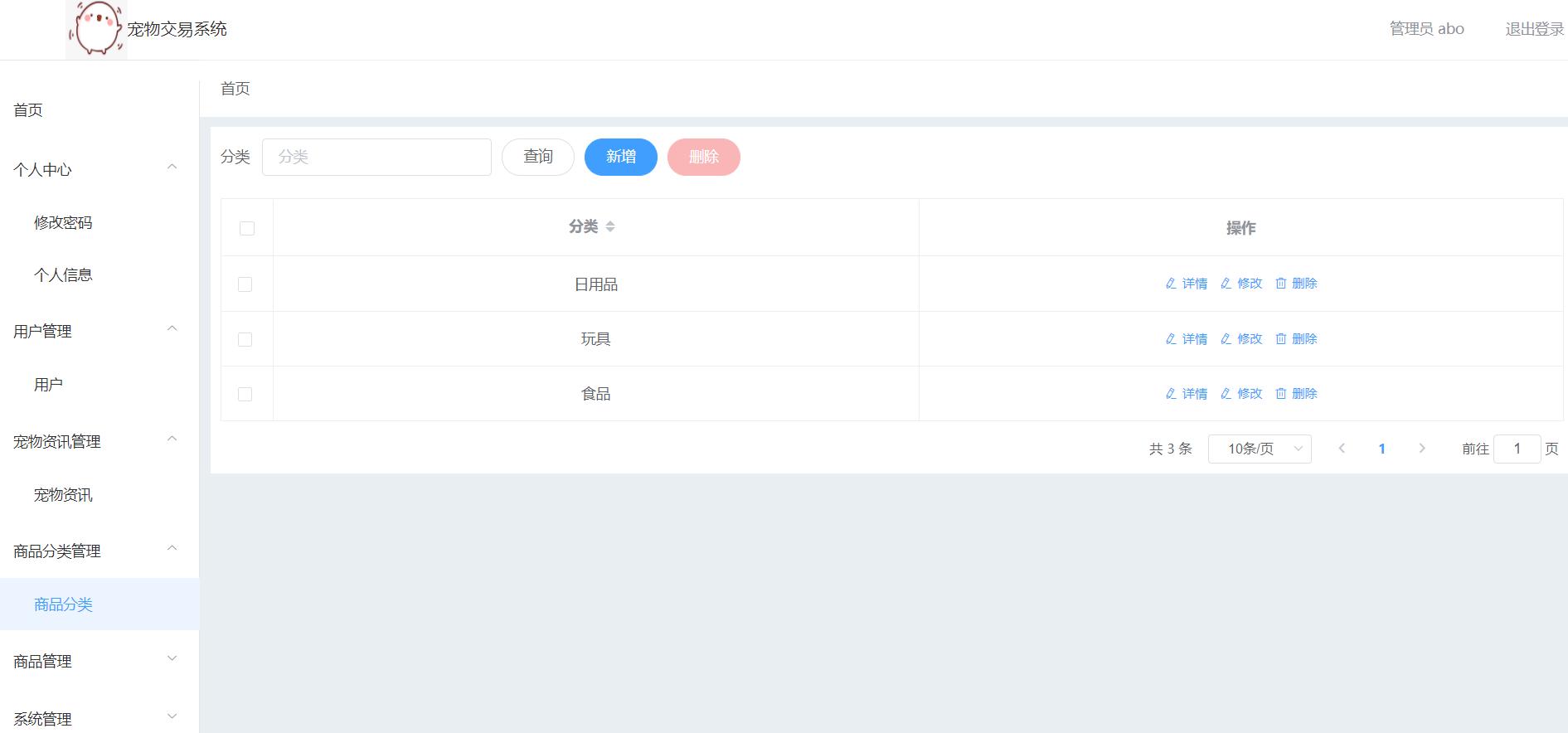Screen dimensions: 1568x733
Task: Click the 详情 edit icon in 玩具 row
Action: [x=1171, y=339]
